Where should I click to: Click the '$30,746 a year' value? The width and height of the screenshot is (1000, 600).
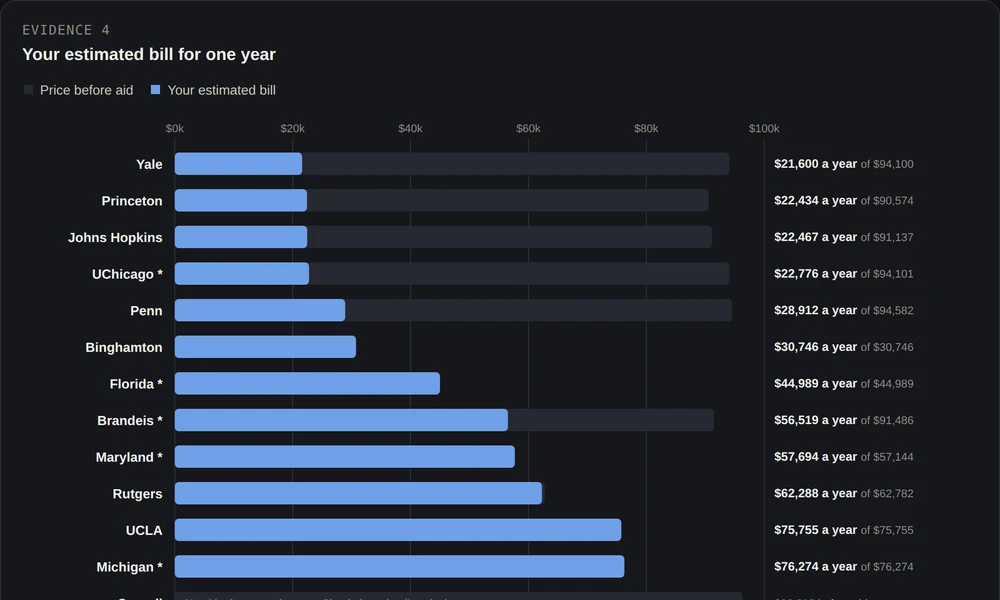(x=816, y=347)
